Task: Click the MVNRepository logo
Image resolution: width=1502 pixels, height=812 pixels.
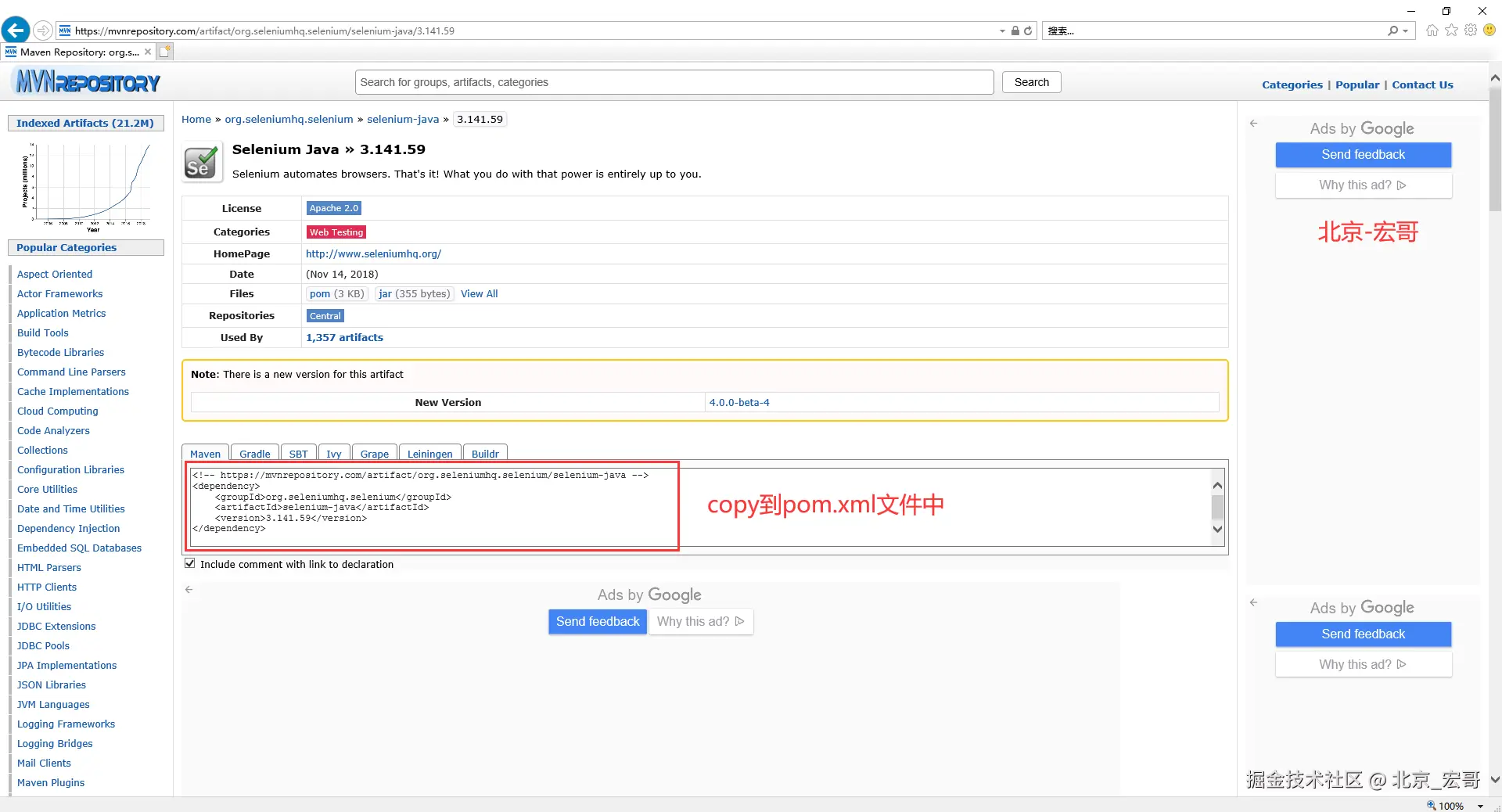Action: click(x=88, y=82)
